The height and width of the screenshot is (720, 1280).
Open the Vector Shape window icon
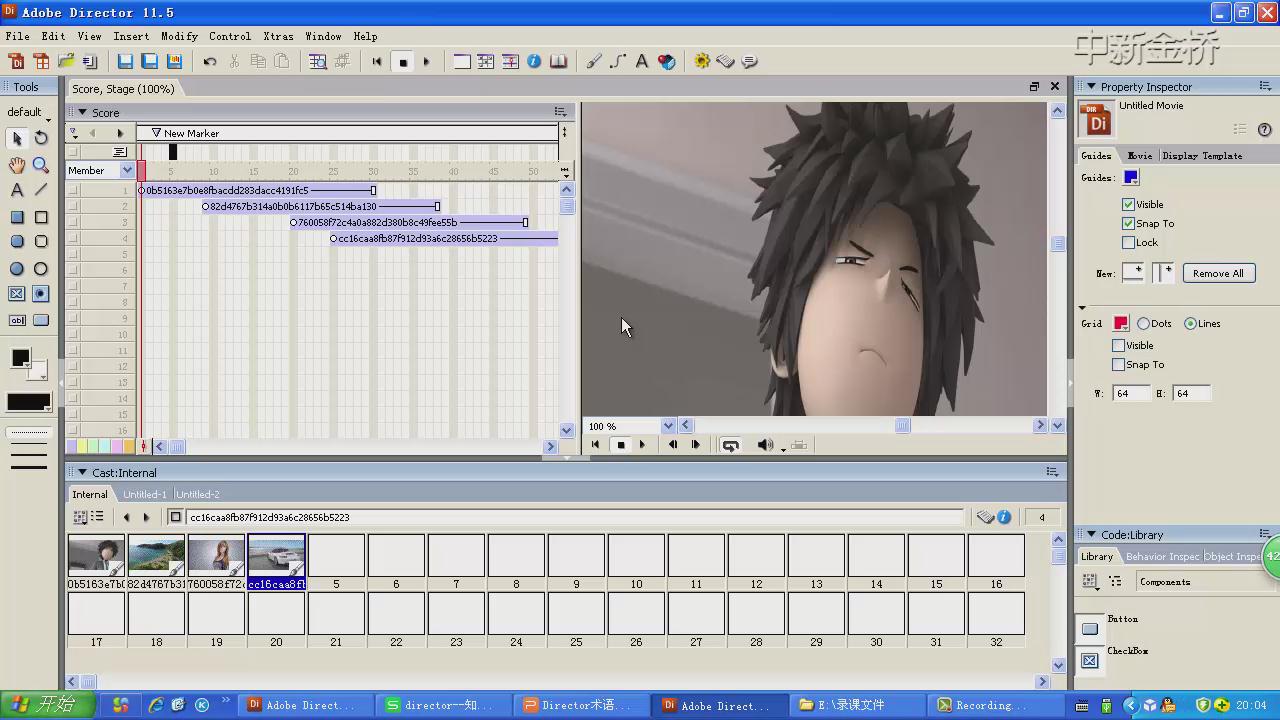point(618,61)
